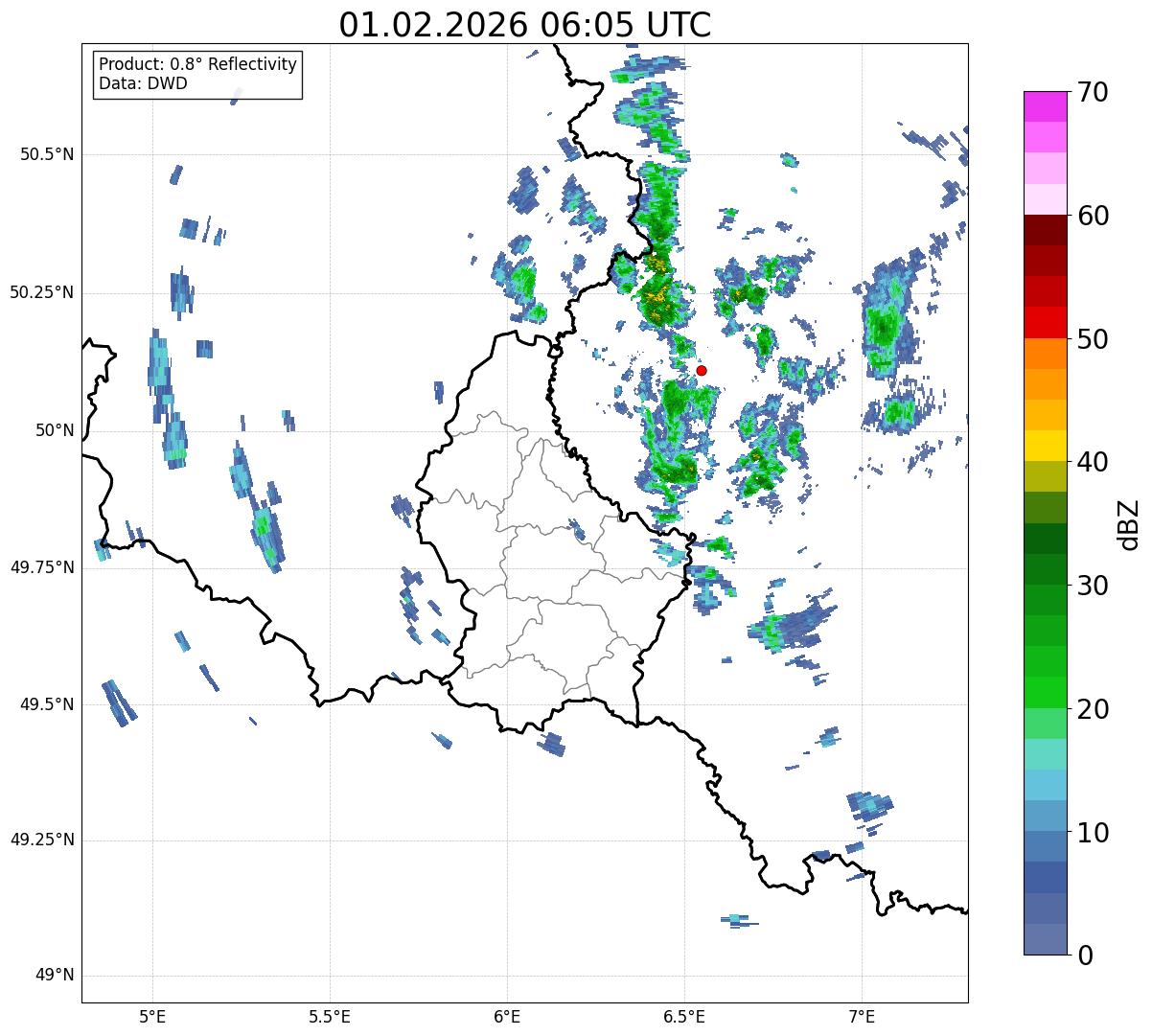Screen dimensions: 1152x1036
Task: Click the longitude label 7°E
Action: [x=862, y=1016]
